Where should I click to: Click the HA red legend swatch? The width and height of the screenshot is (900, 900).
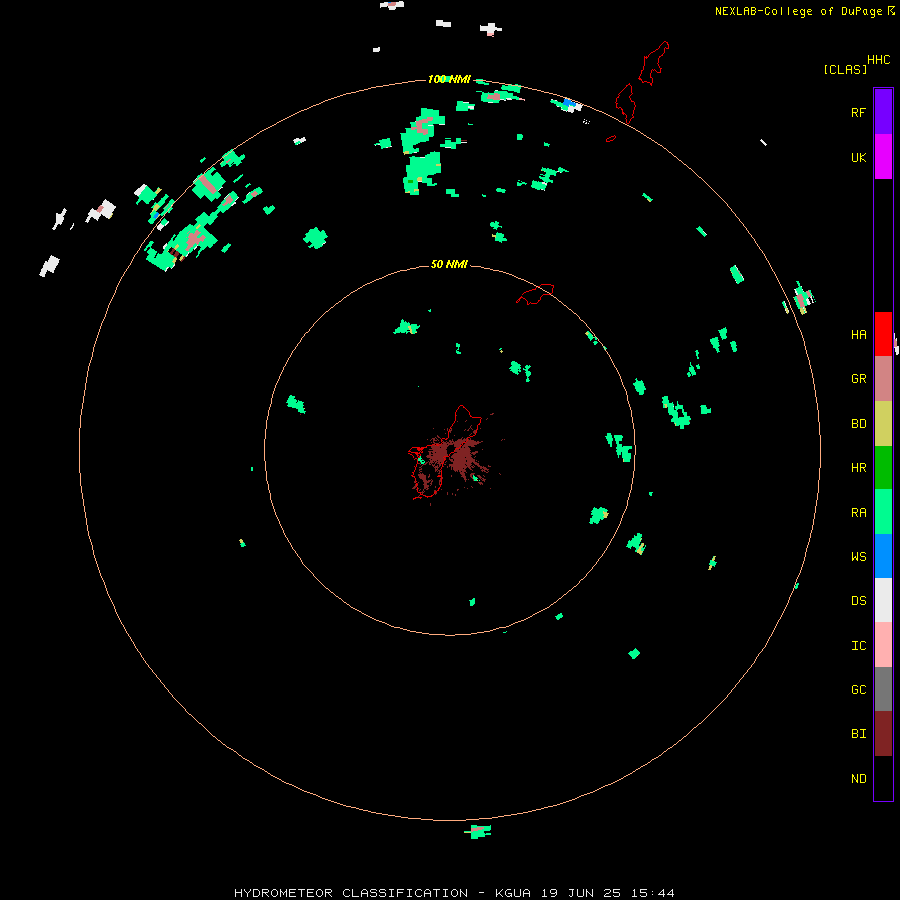tap(883, 334)
